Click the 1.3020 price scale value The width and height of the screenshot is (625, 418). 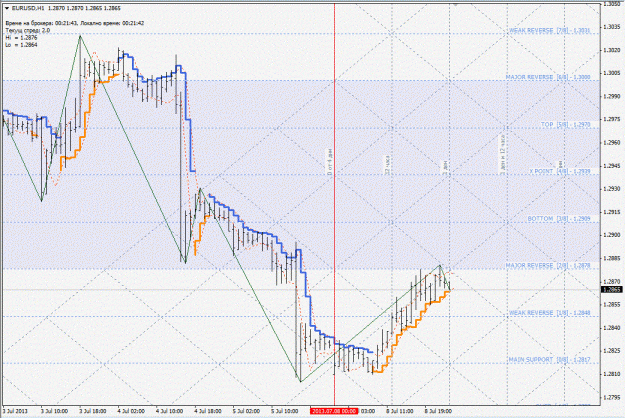click(x=611, y=50)
